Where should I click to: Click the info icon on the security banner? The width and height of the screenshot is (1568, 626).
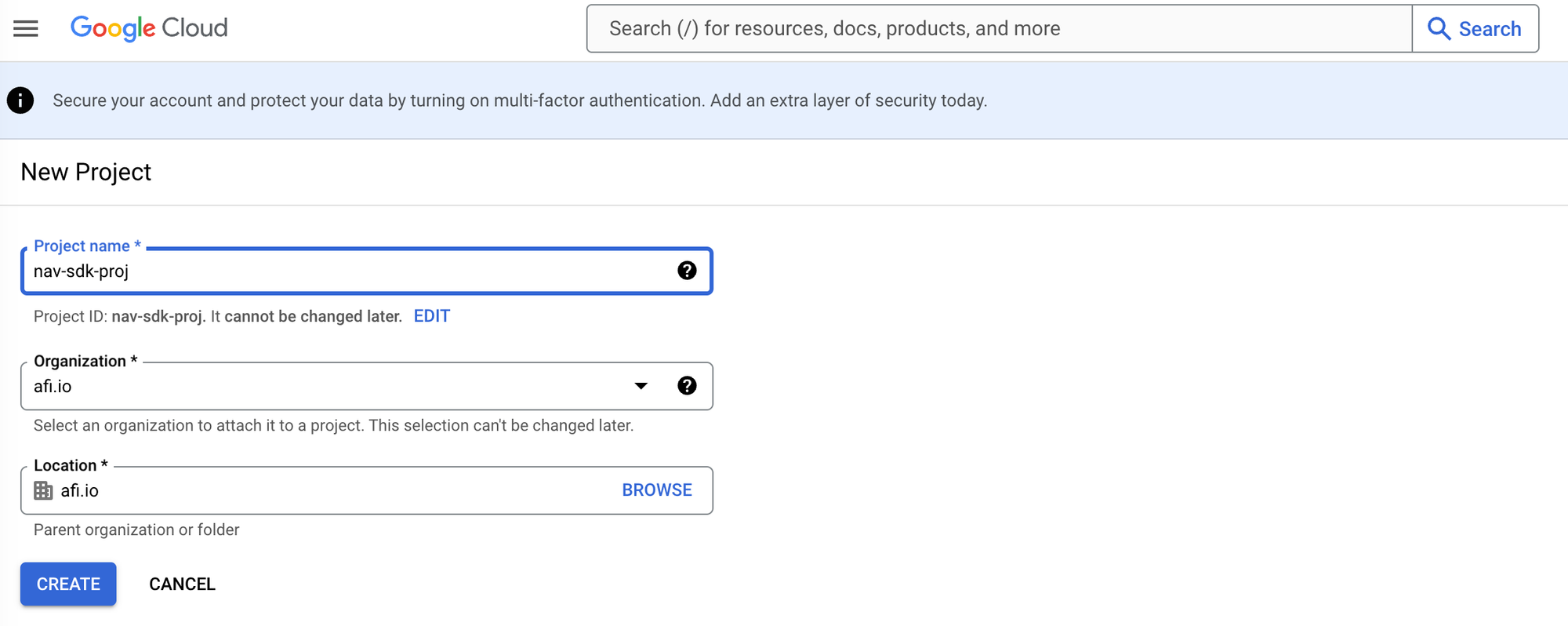coord(20,100)
